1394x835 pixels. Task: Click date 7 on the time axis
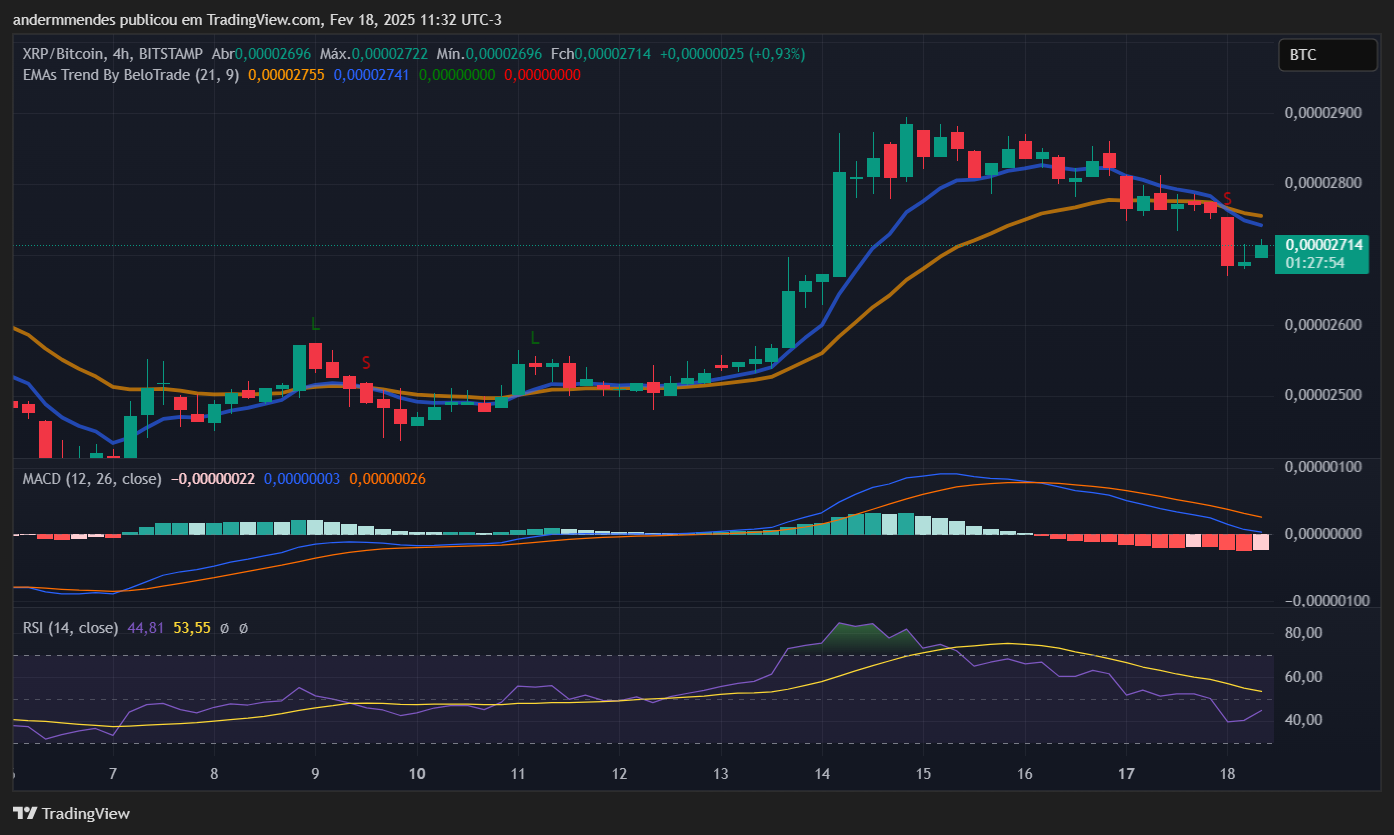pyautogui.click(x=113, y=774)
